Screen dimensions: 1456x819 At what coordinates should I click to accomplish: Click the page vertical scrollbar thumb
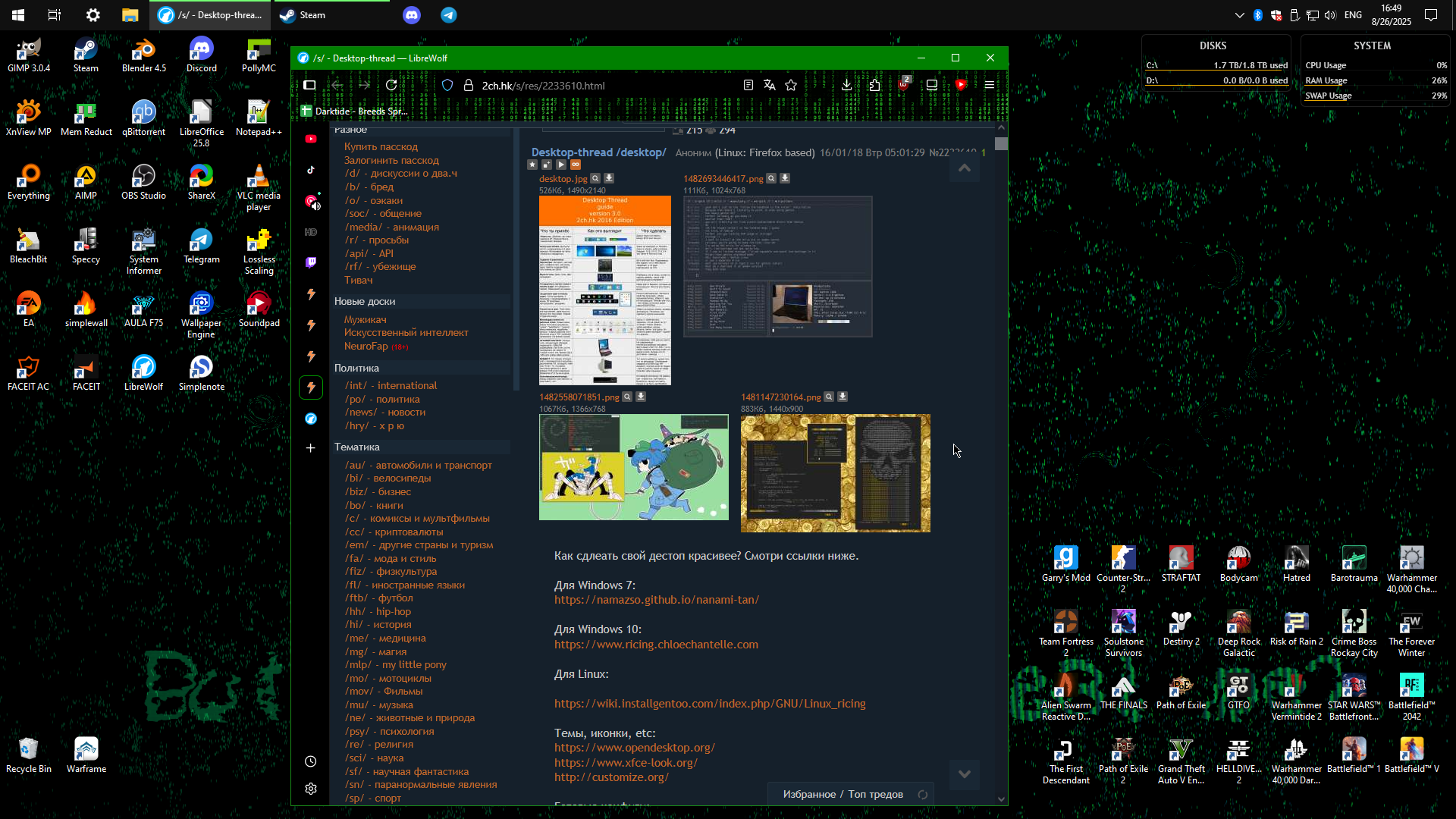(x=1002, y=143)
